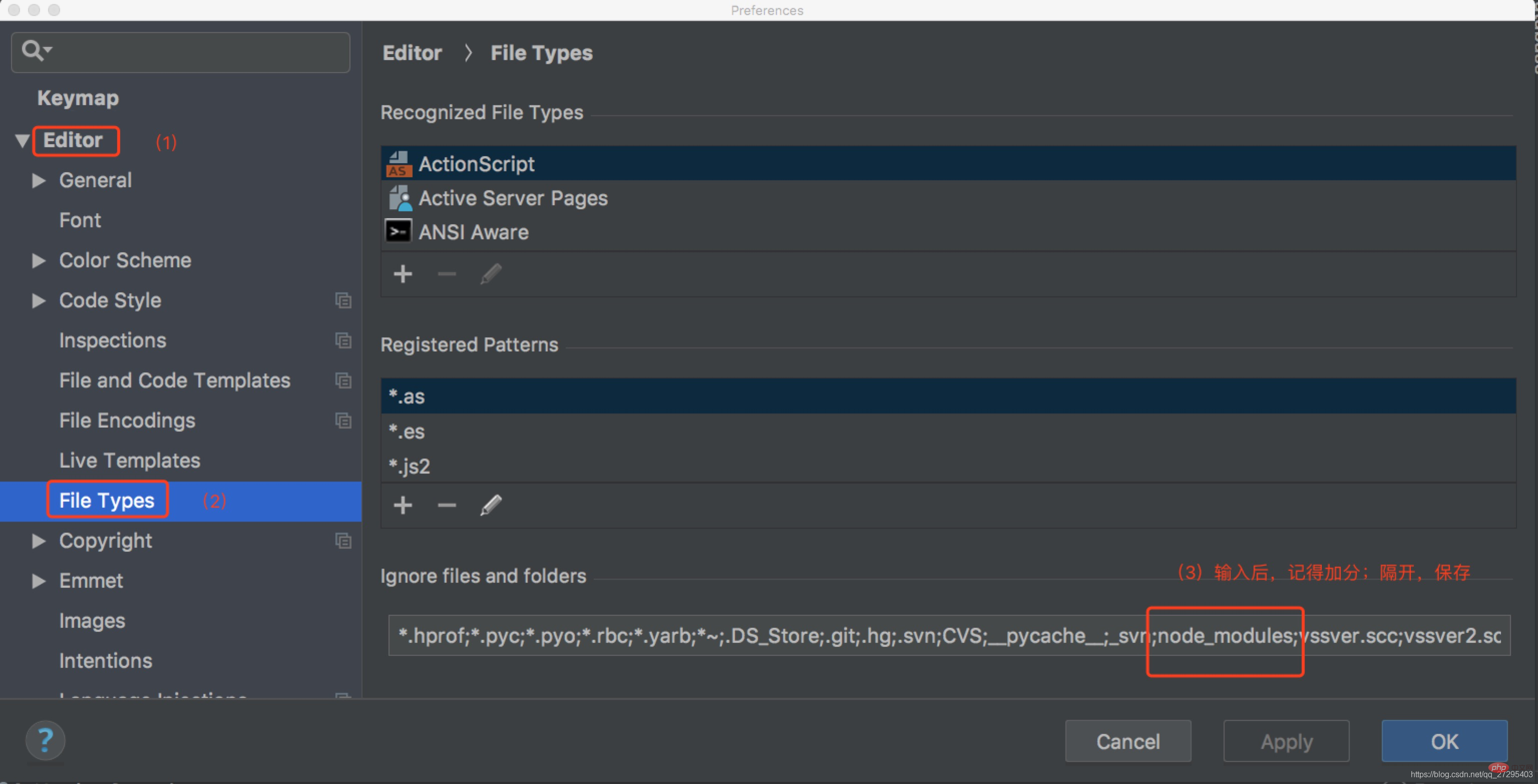Open Images settings
The height and width of the screenshot is (784, 1538).
(x=92, y=621)
